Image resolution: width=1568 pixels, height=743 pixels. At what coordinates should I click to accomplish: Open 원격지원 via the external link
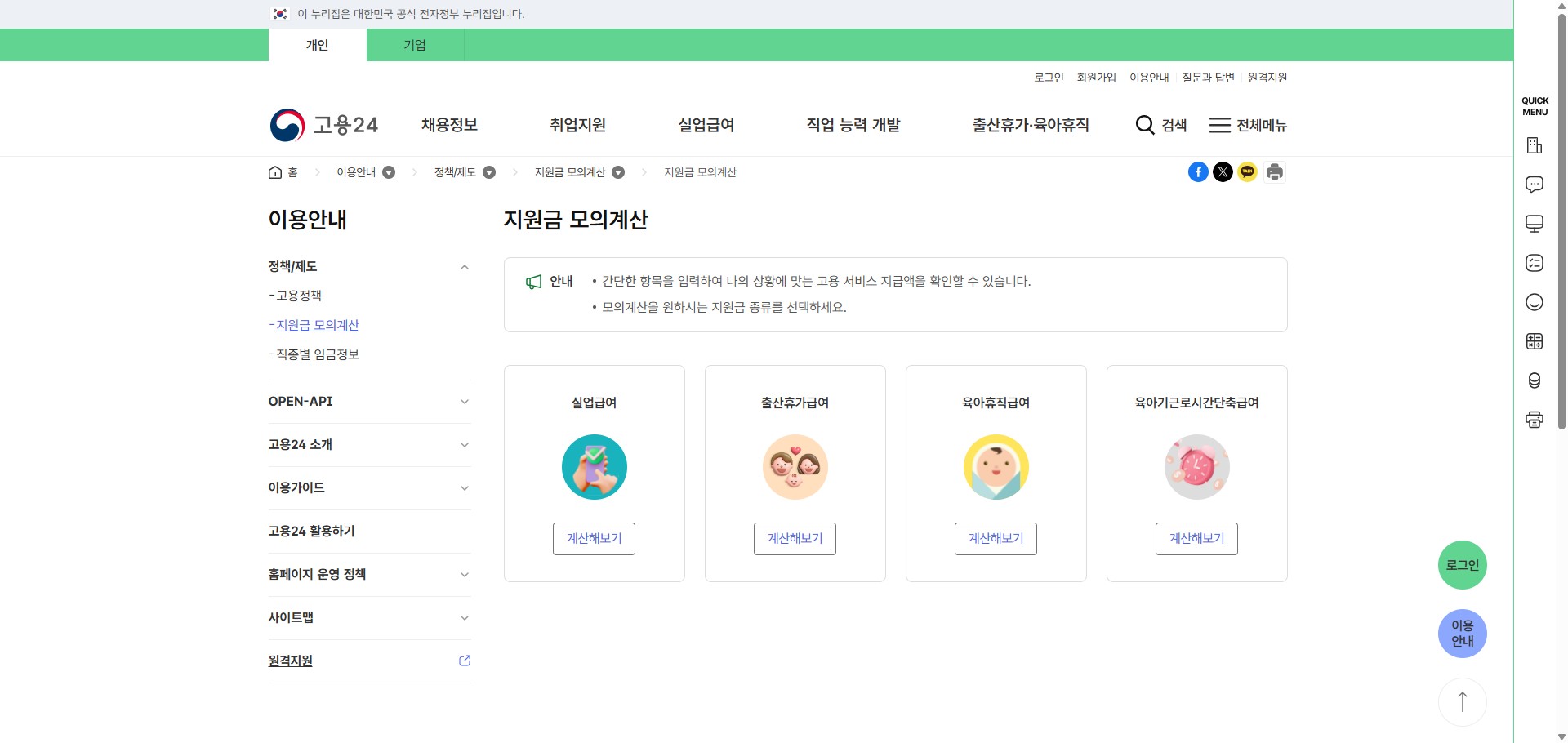tap(465, 661)
